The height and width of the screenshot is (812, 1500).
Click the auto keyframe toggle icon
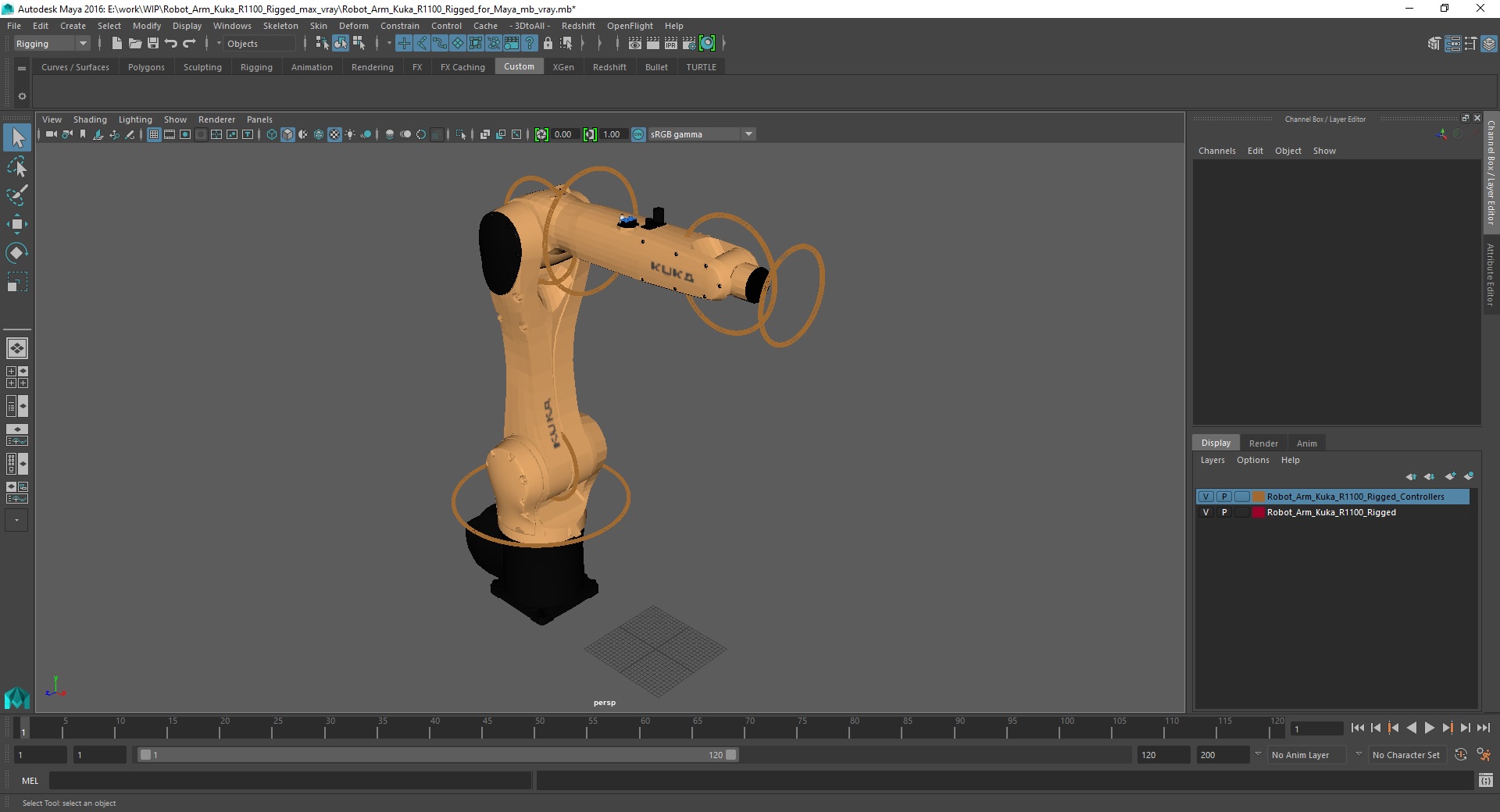pyautogui.click(x=1461, y=755)
